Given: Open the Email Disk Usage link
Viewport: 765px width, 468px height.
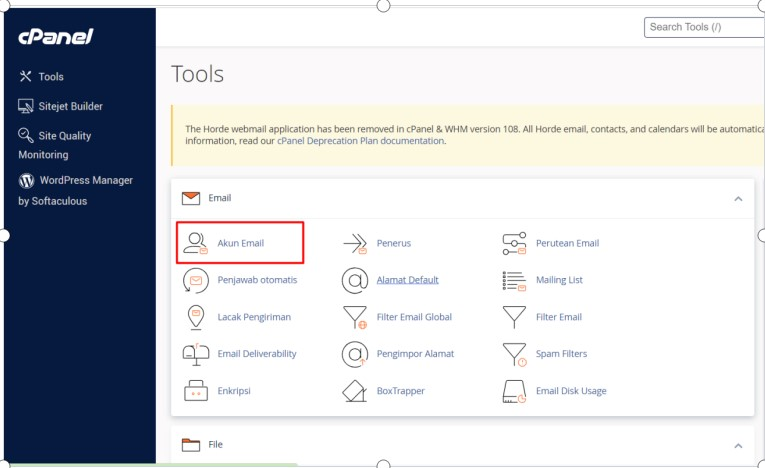Looking at the screenshot, I should pos(571,391).
